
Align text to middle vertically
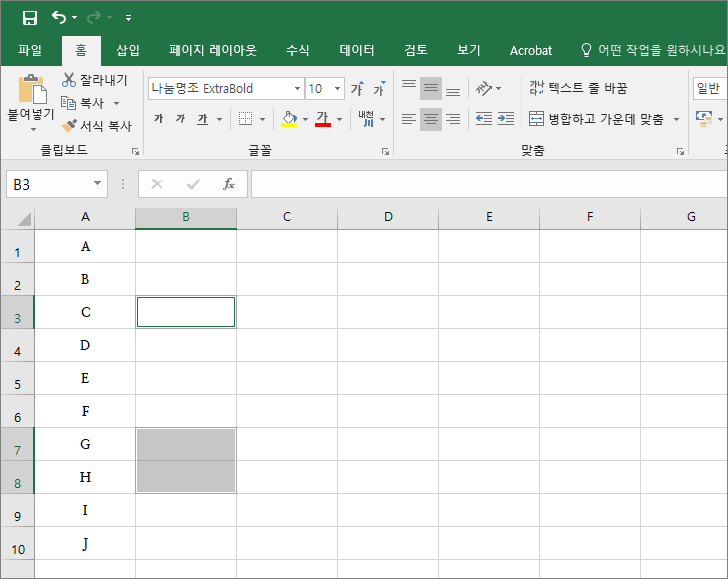pos(431,88)
